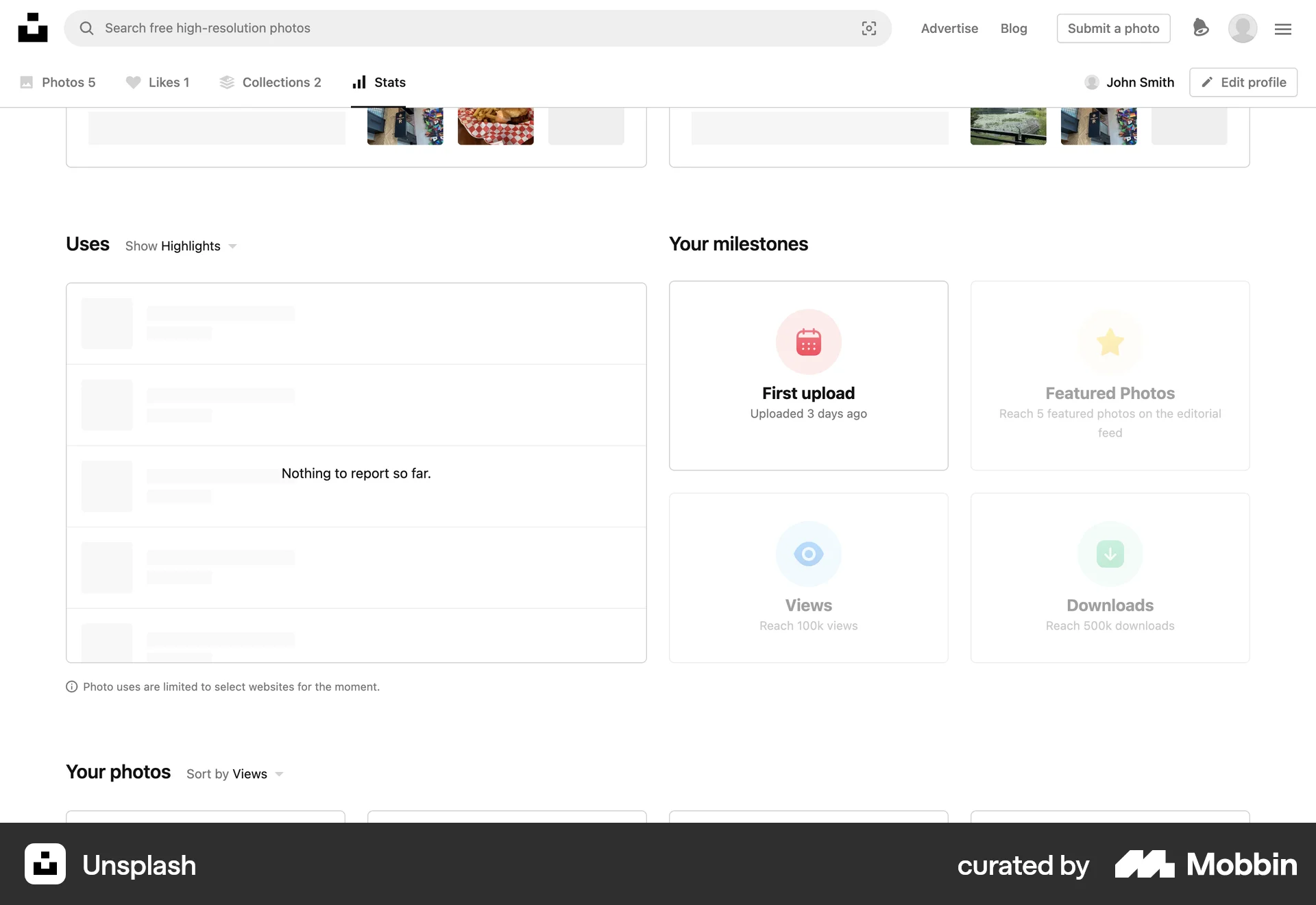Open the Sort by Views dropdown
Image resolution: width=1316 pixels, height=905 pixels.
click(x=234, y=773)
